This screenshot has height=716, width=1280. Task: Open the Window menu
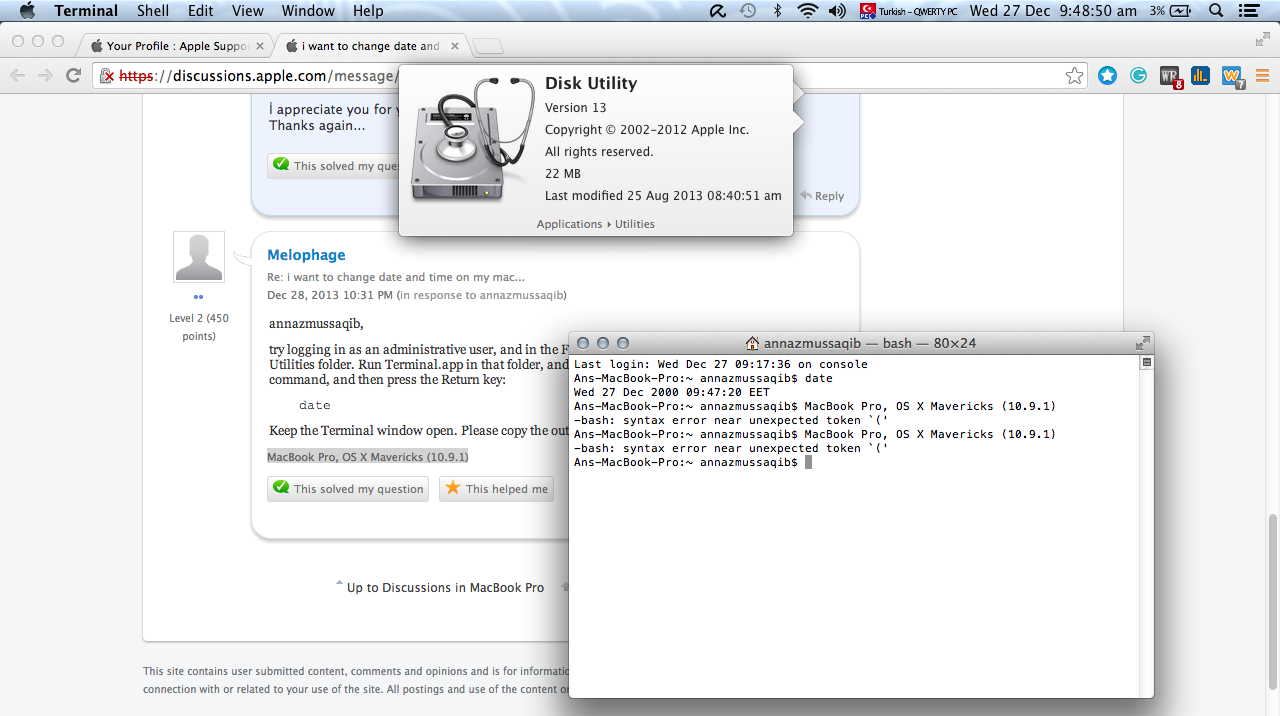[308, 11]
